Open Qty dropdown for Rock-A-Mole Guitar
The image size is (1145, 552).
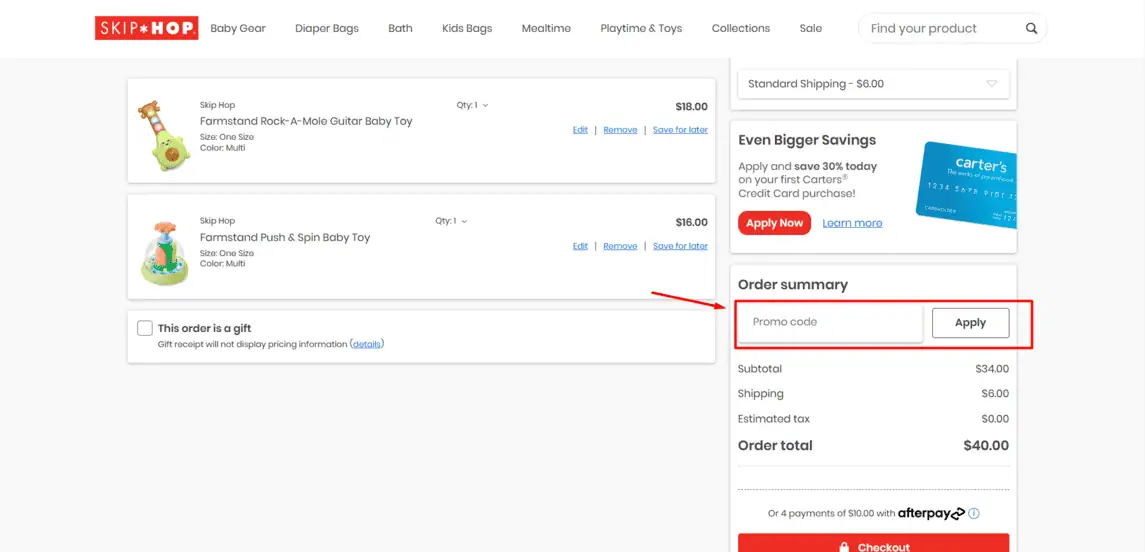[x=472, y=105]
